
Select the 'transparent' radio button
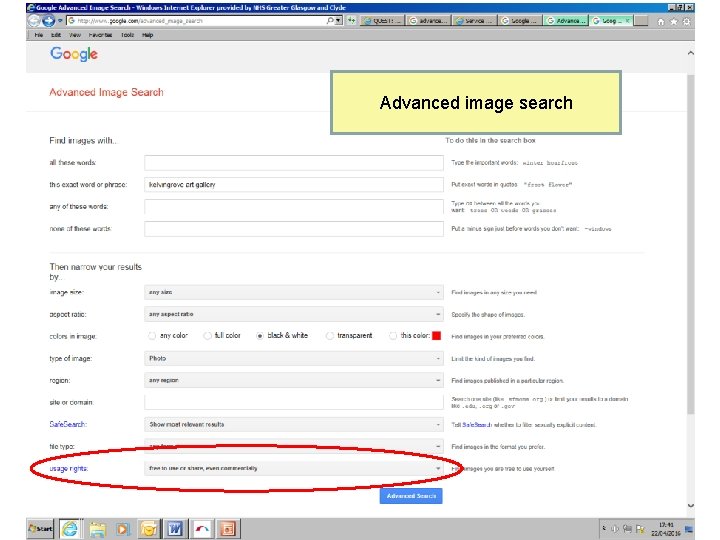click(x=330, y=336)
